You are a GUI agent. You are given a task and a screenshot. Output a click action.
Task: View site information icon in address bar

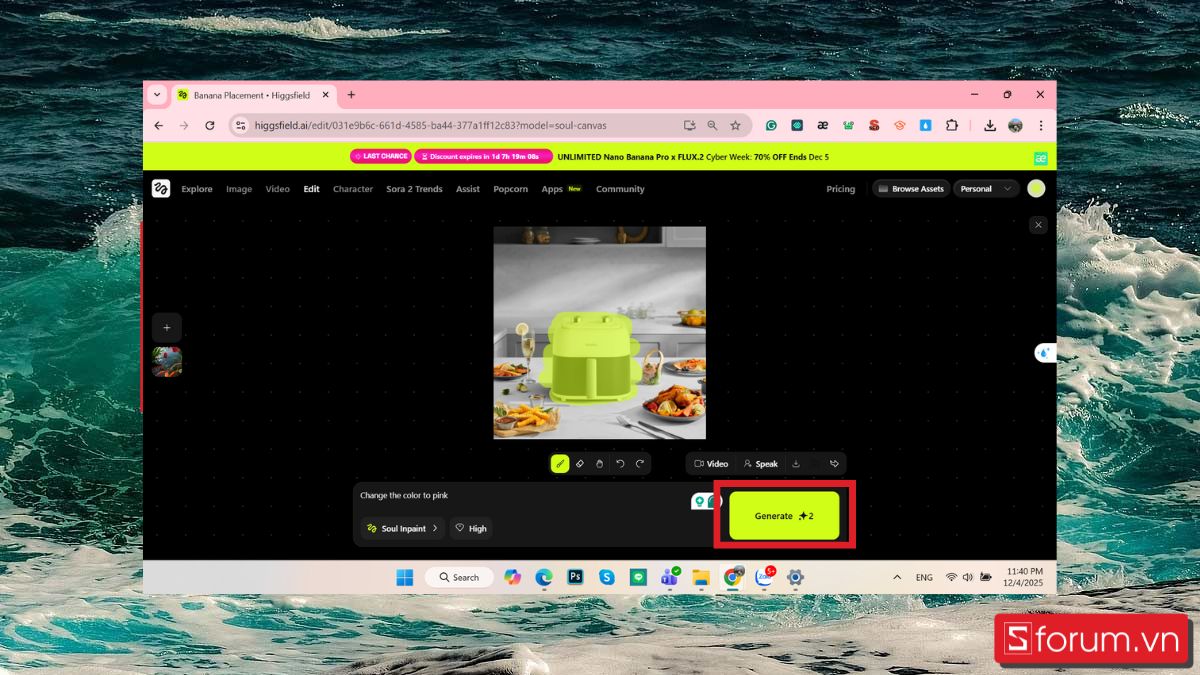tap(240, 125)
